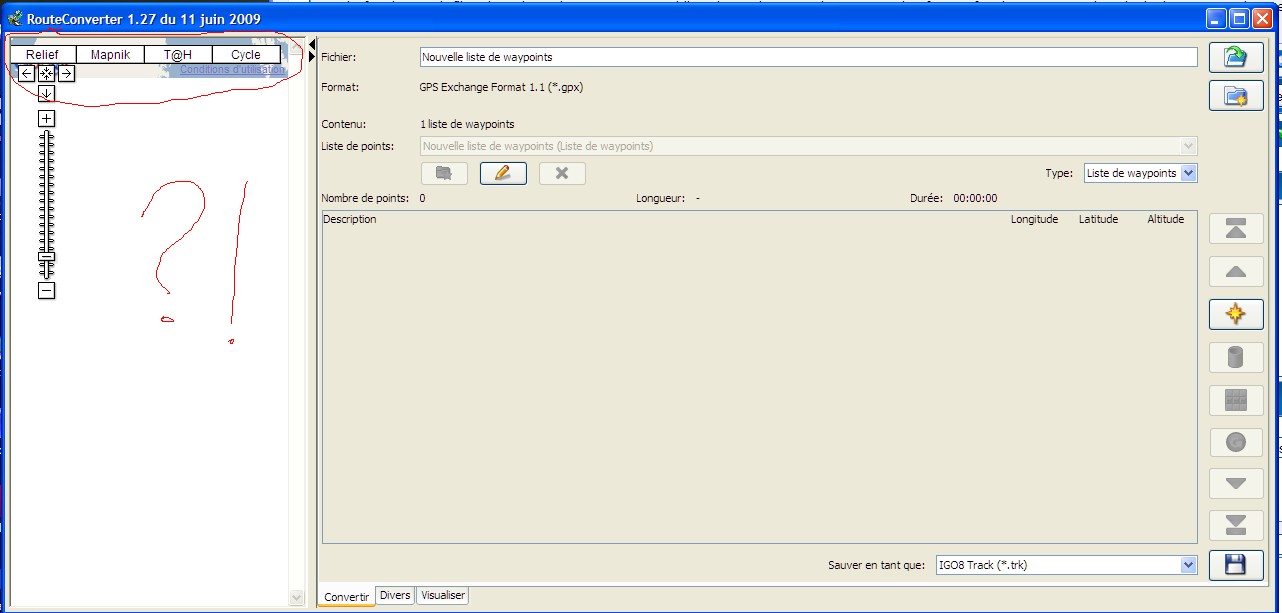The height and width of the screenshot is (613, 1282).
Task: Switch map to Cycle layer
Action: [246, 55]
